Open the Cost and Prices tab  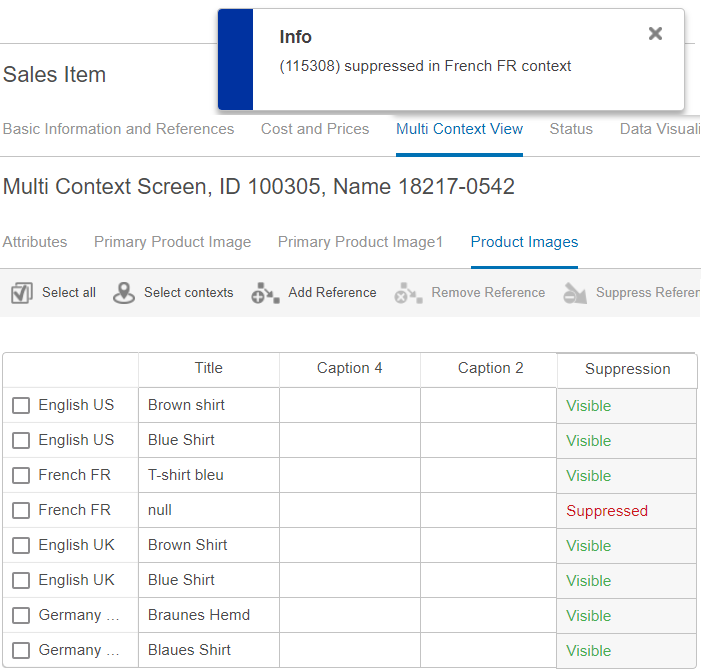[x=315, y=129]
